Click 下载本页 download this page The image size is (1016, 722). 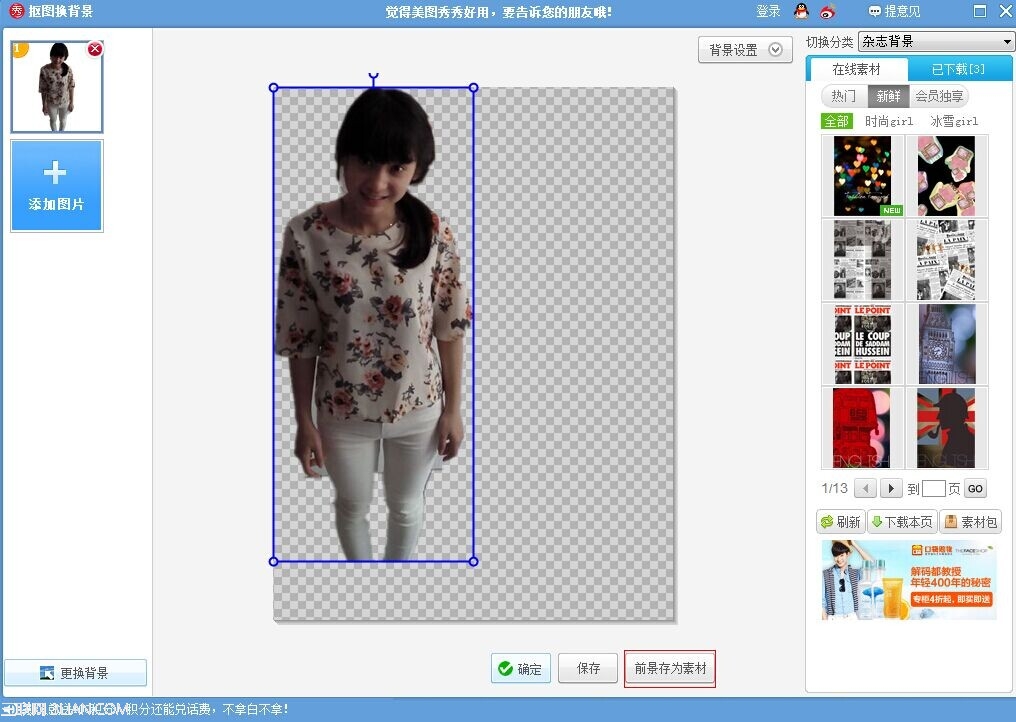902,522
